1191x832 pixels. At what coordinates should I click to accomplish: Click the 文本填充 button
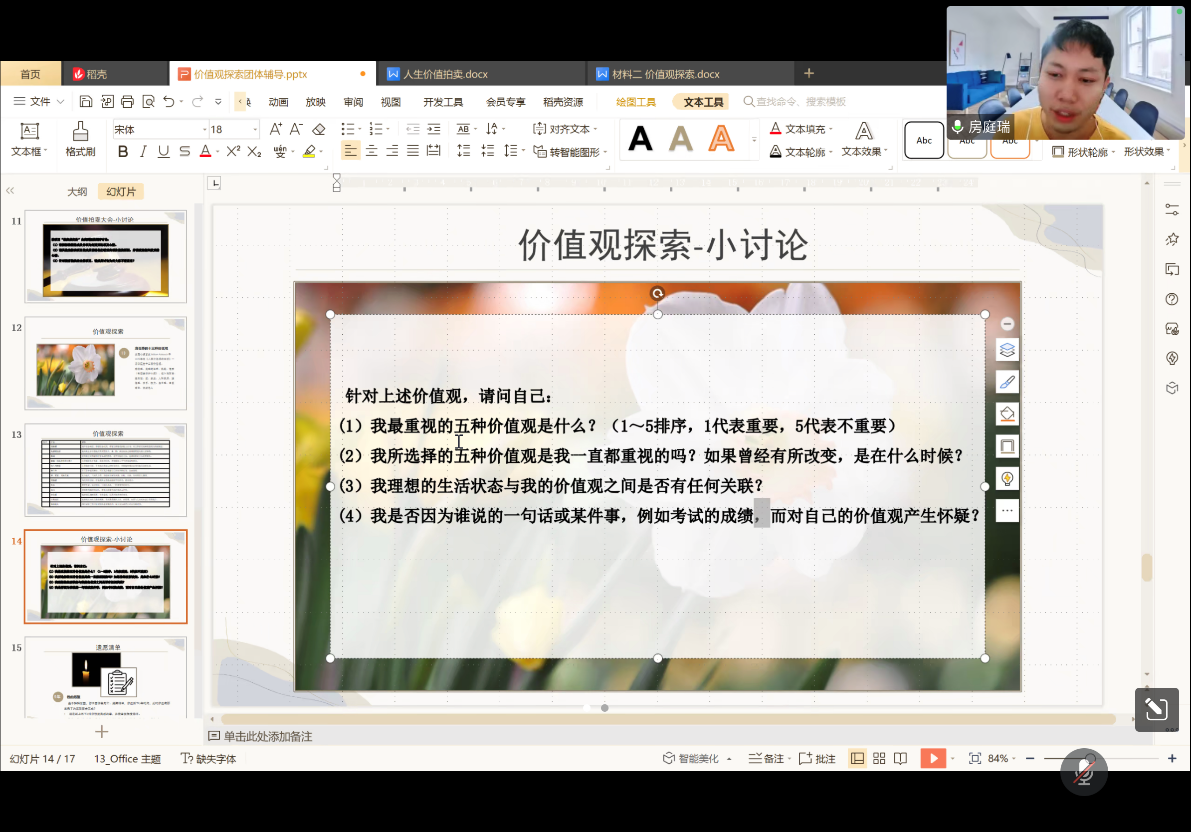tap(802, 129)
